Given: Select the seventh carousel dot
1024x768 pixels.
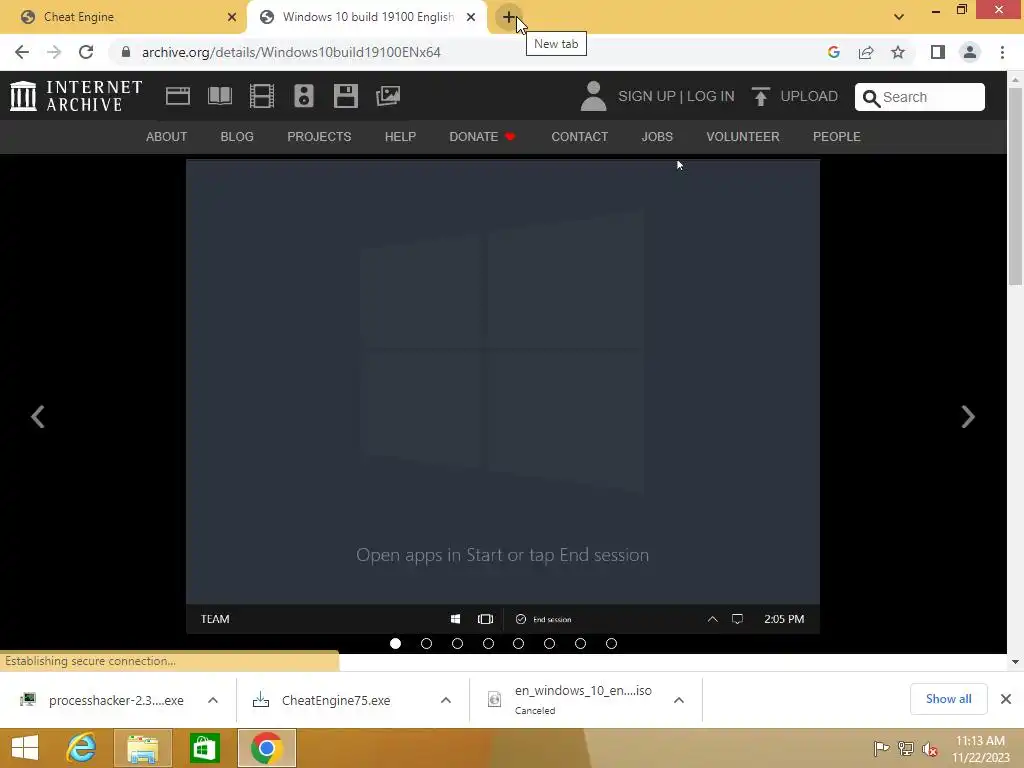Looking at the screenshot, I should [x=581, y=644].
